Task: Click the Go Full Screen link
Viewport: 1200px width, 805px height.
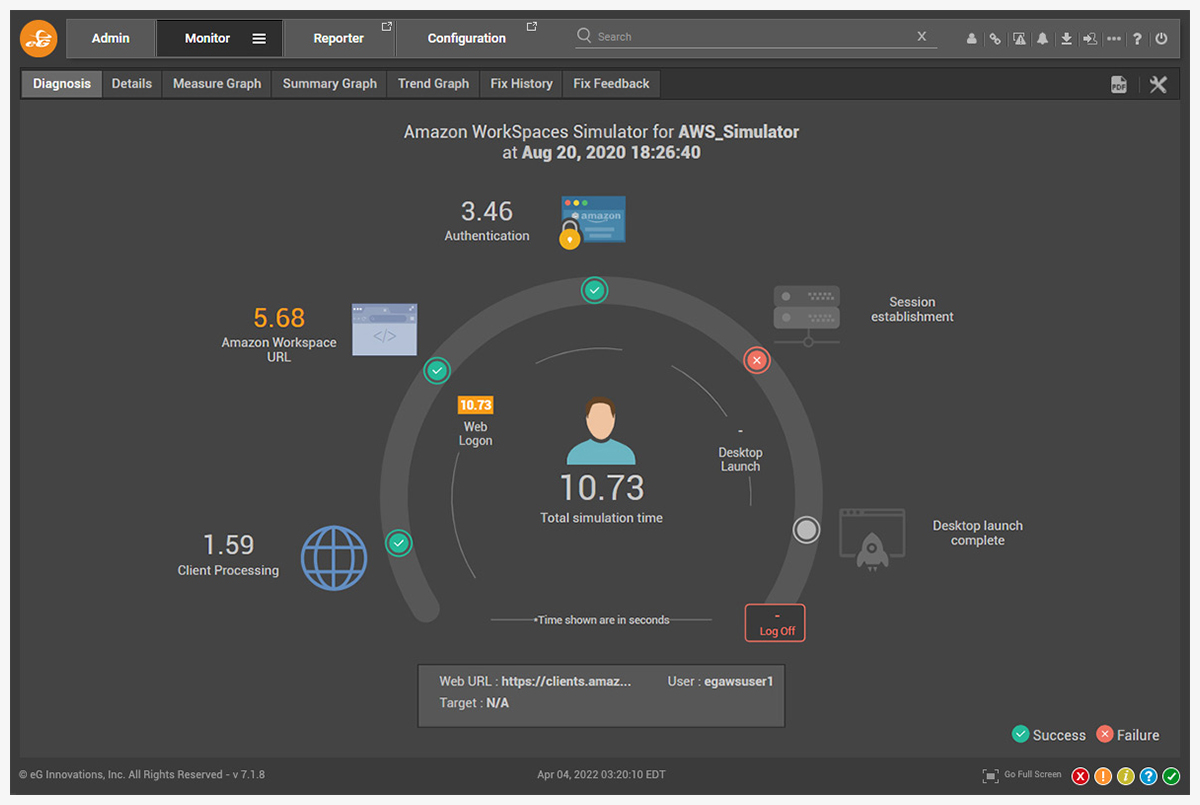Action: (1033, 775)
